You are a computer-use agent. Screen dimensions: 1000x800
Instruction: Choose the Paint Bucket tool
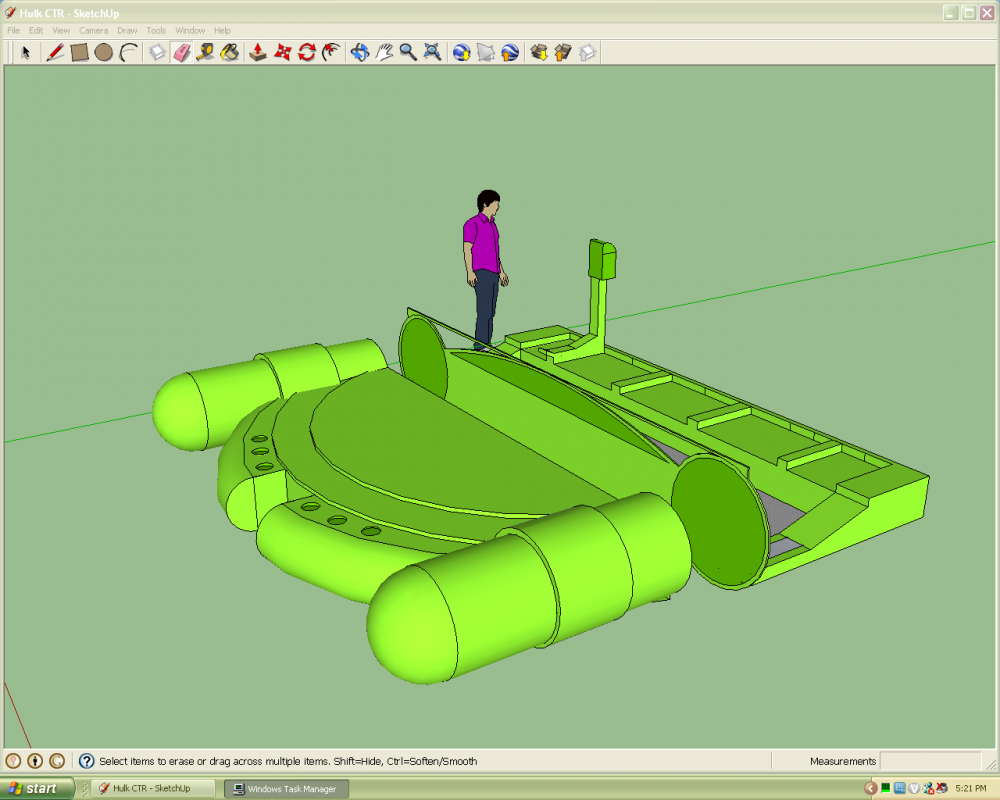(x=229, y=52)
